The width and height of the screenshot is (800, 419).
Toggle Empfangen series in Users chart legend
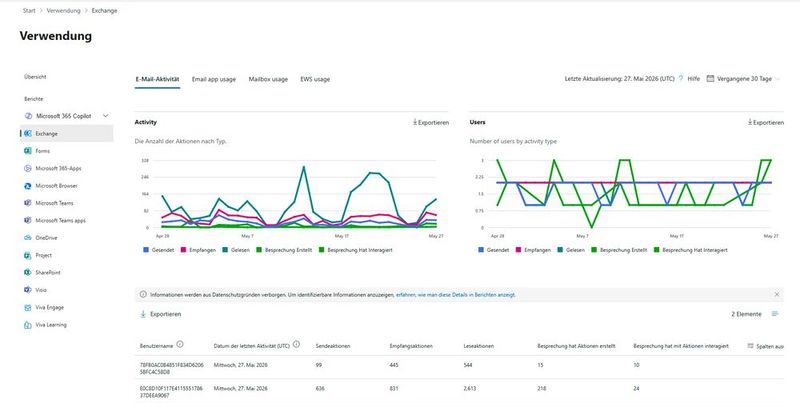(533, 250)
